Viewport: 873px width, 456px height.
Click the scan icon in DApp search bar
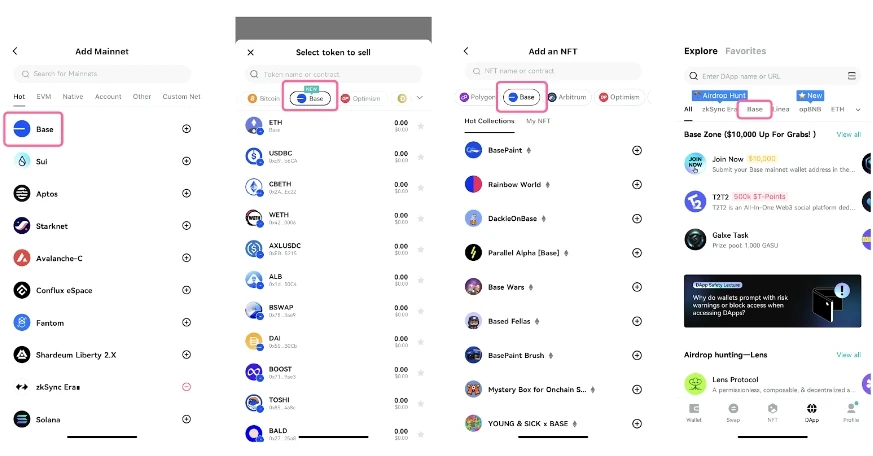pyautogui.click(x=851, y=76)
